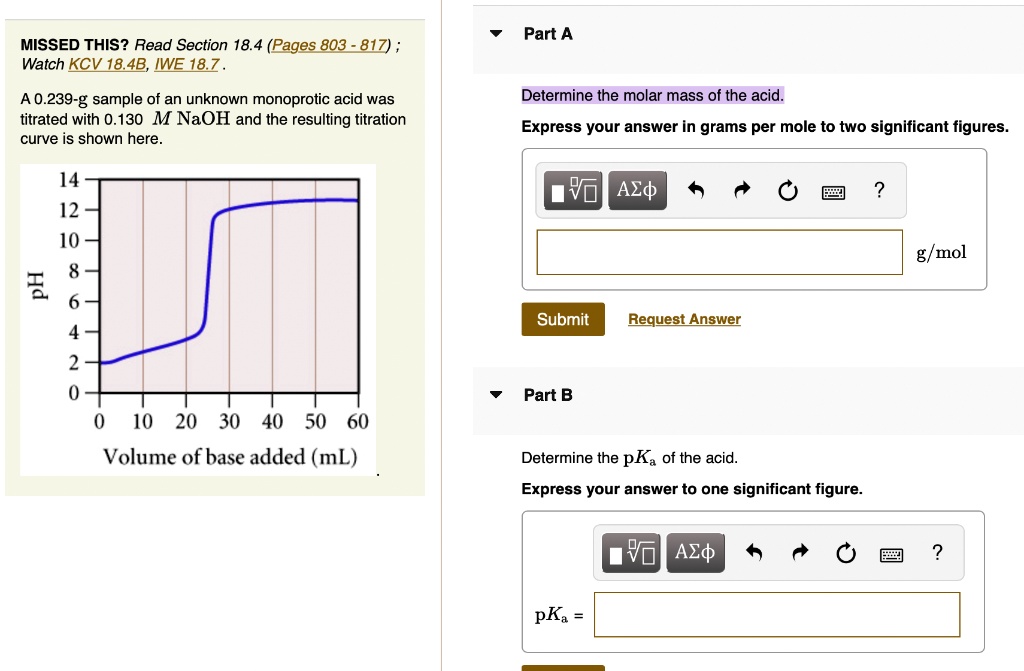Submit your molar mass answer
The width and height of the screenshot is (1024, 671).
pos(562,319)
